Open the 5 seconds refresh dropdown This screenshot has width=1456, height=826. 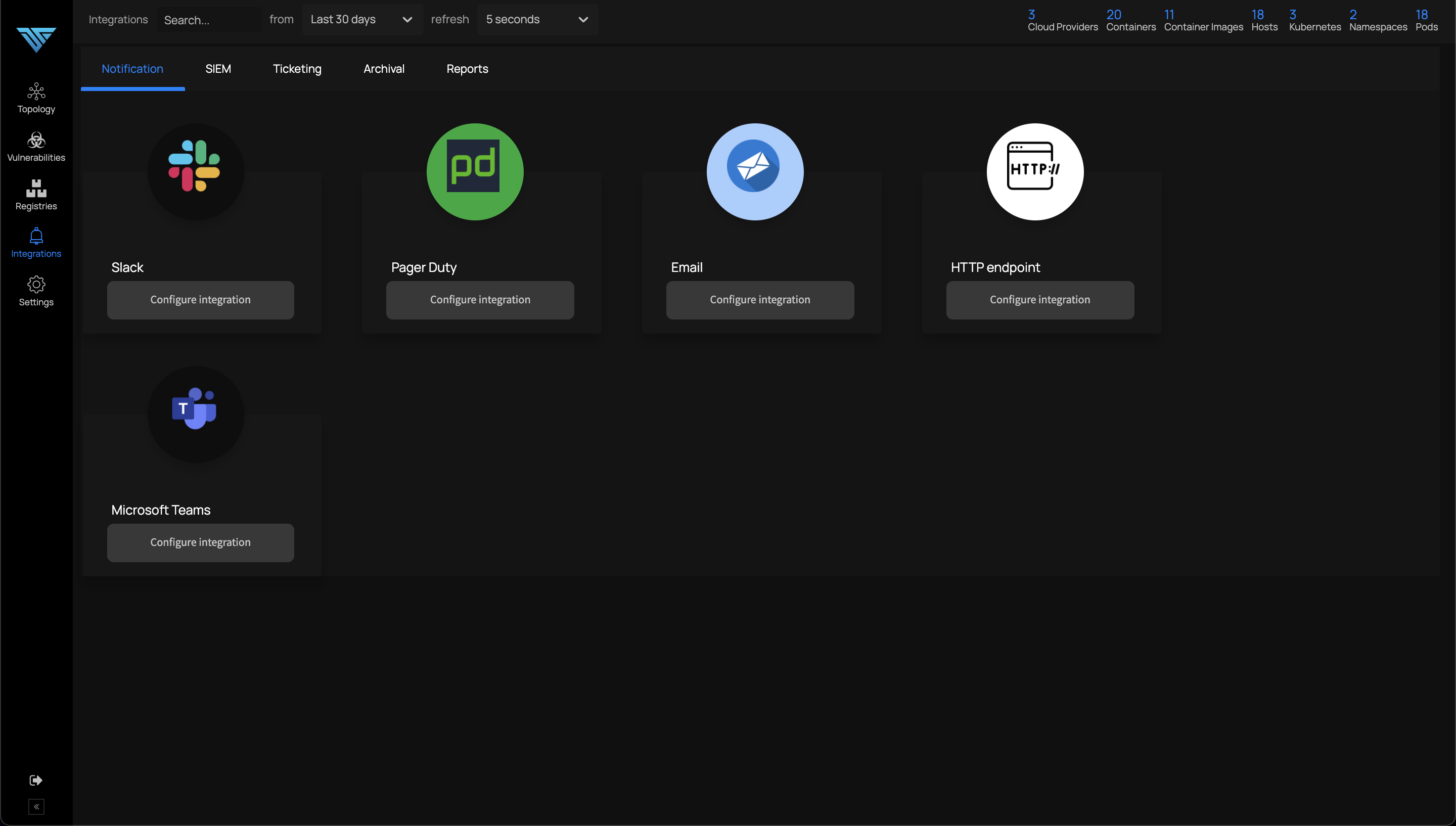pyautogui.click(x=537, y=19)
